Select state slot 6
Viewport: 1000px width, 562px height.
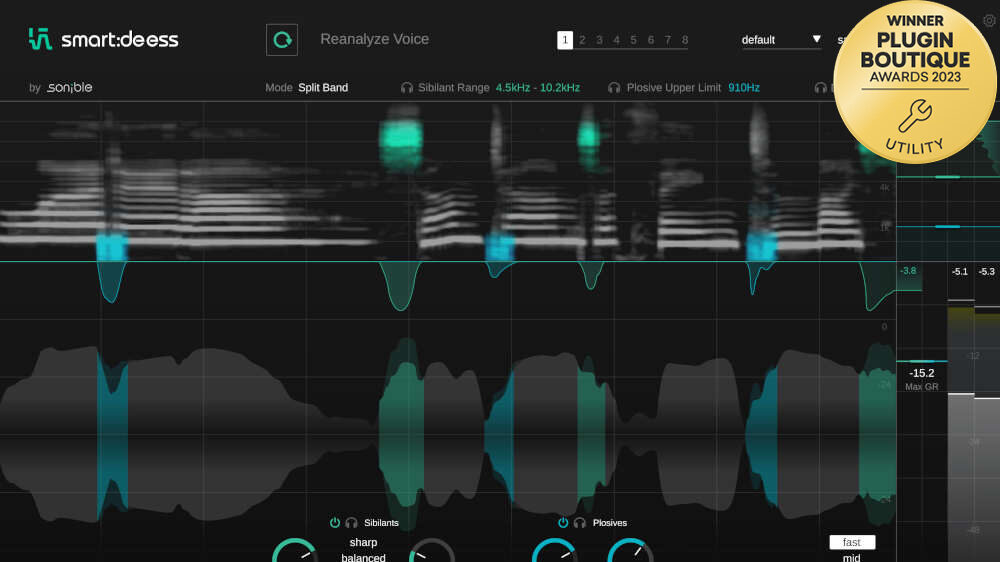click(651, 40)
